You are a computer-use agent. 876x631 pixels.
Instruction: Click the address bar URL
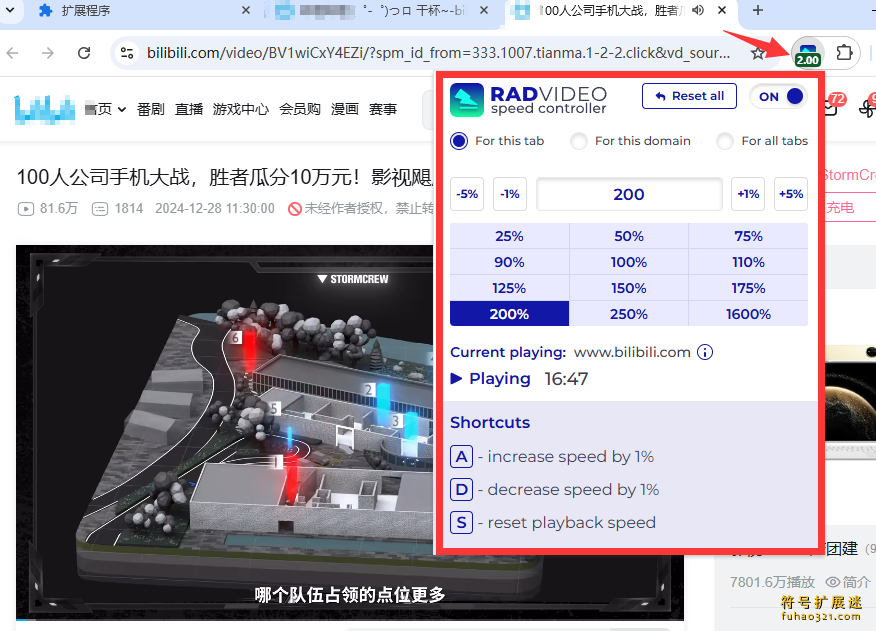tap(439, 53)
